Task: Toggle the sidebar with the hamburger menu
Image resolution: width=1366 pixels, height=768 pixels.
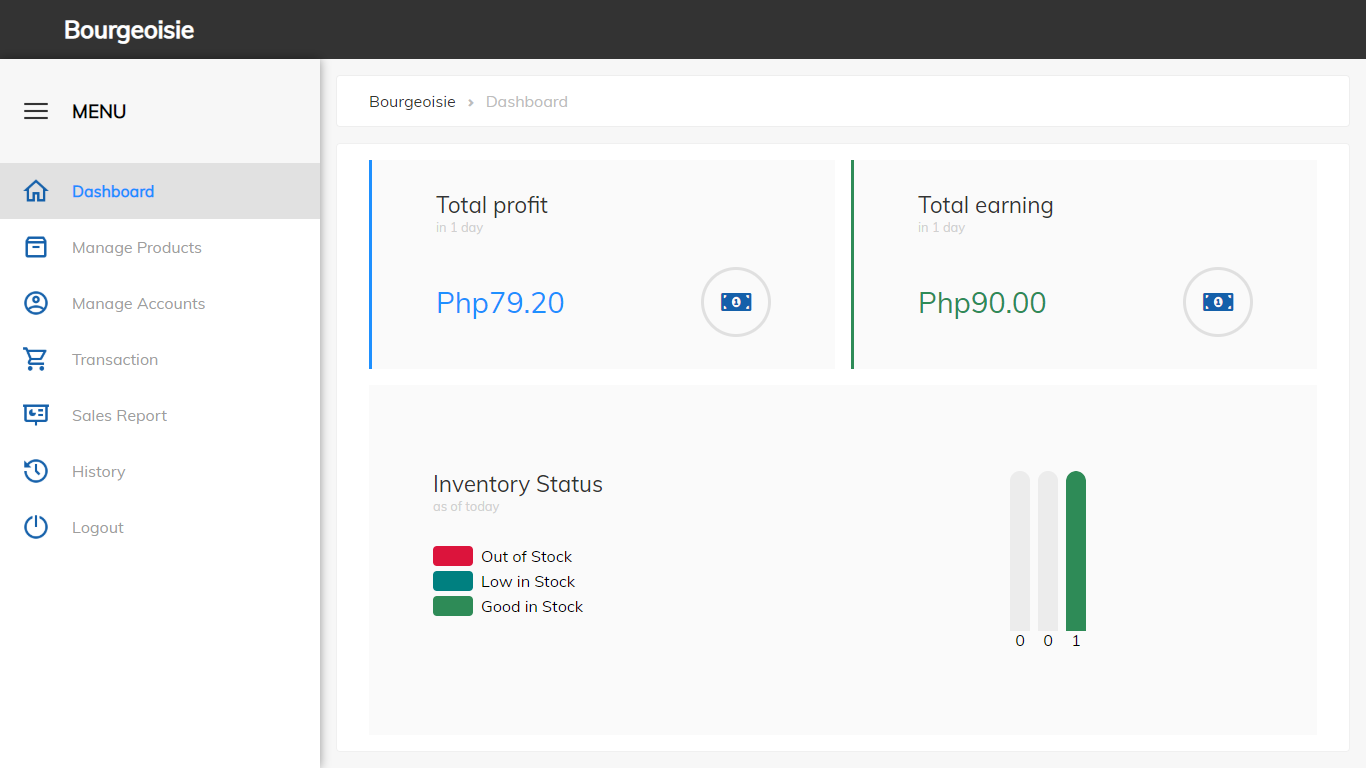Action: [36, 111]
